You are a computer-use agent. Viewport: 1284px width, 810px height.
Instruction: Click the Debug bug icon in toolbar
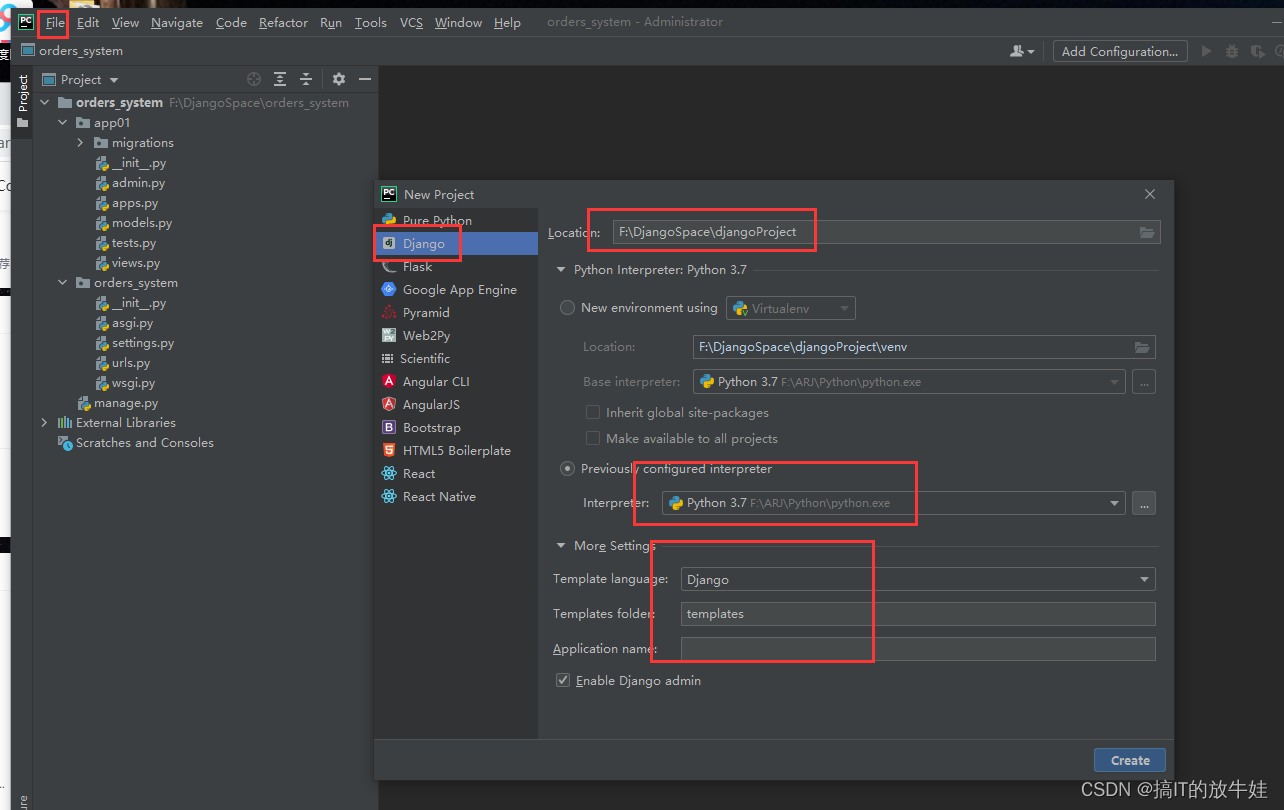pyautogui.click(x=1232, y=51)
